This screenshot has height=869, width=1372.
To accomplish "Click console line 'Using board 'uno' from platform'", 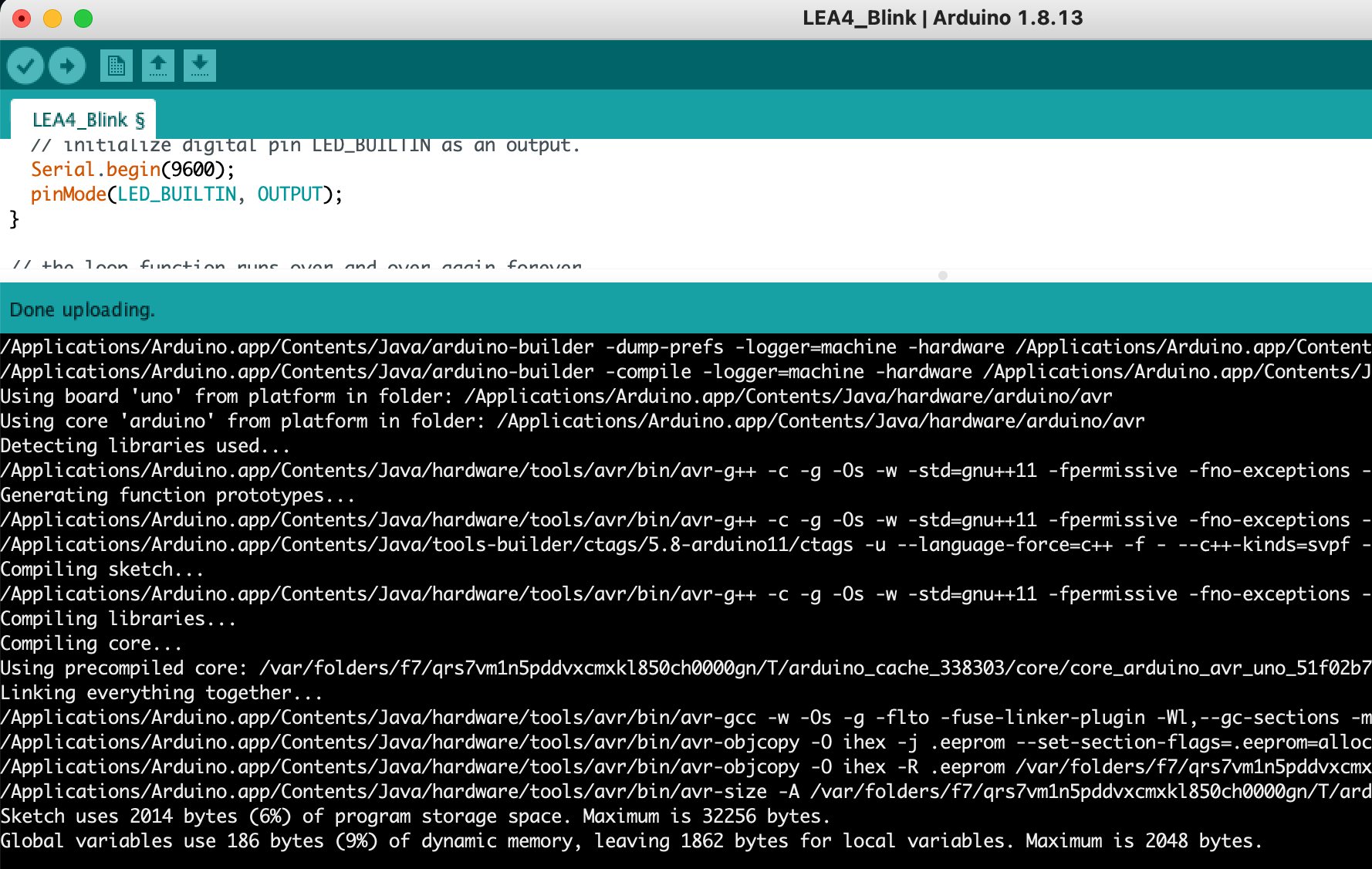I will (x=556, y=396).
